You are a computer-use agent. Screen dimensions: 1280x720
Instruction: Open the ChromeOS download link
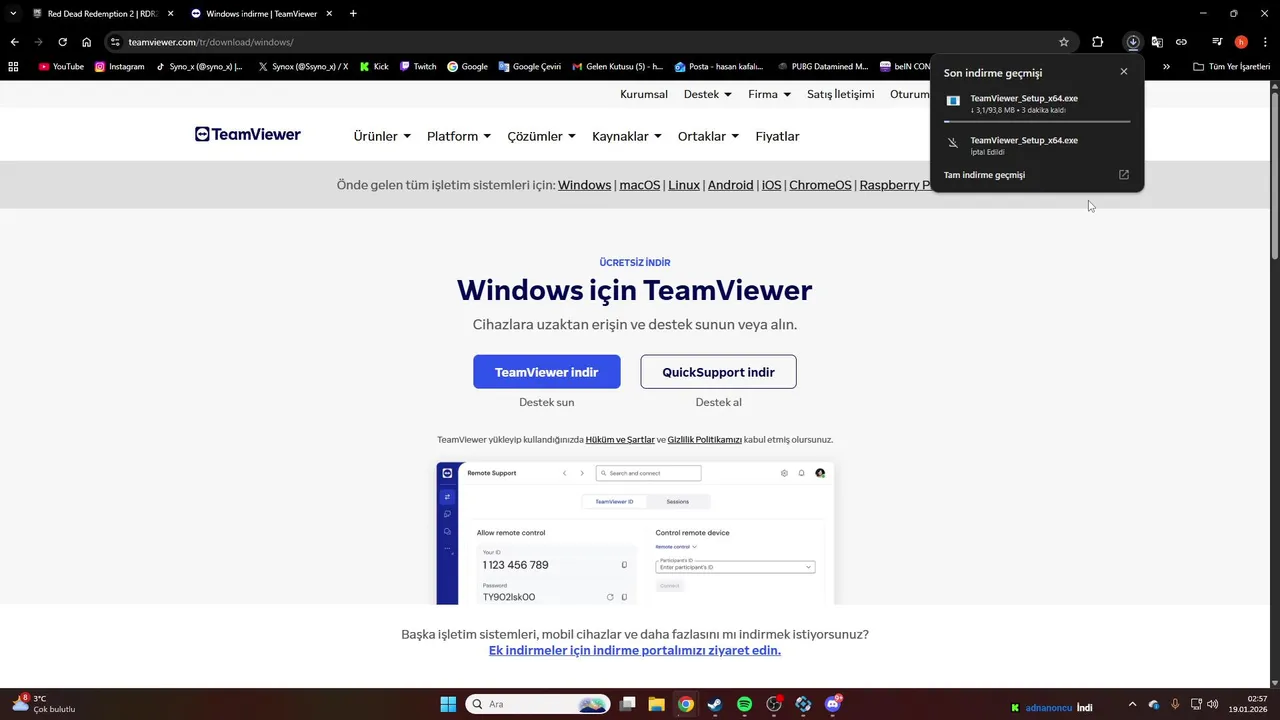coord(820,185)
